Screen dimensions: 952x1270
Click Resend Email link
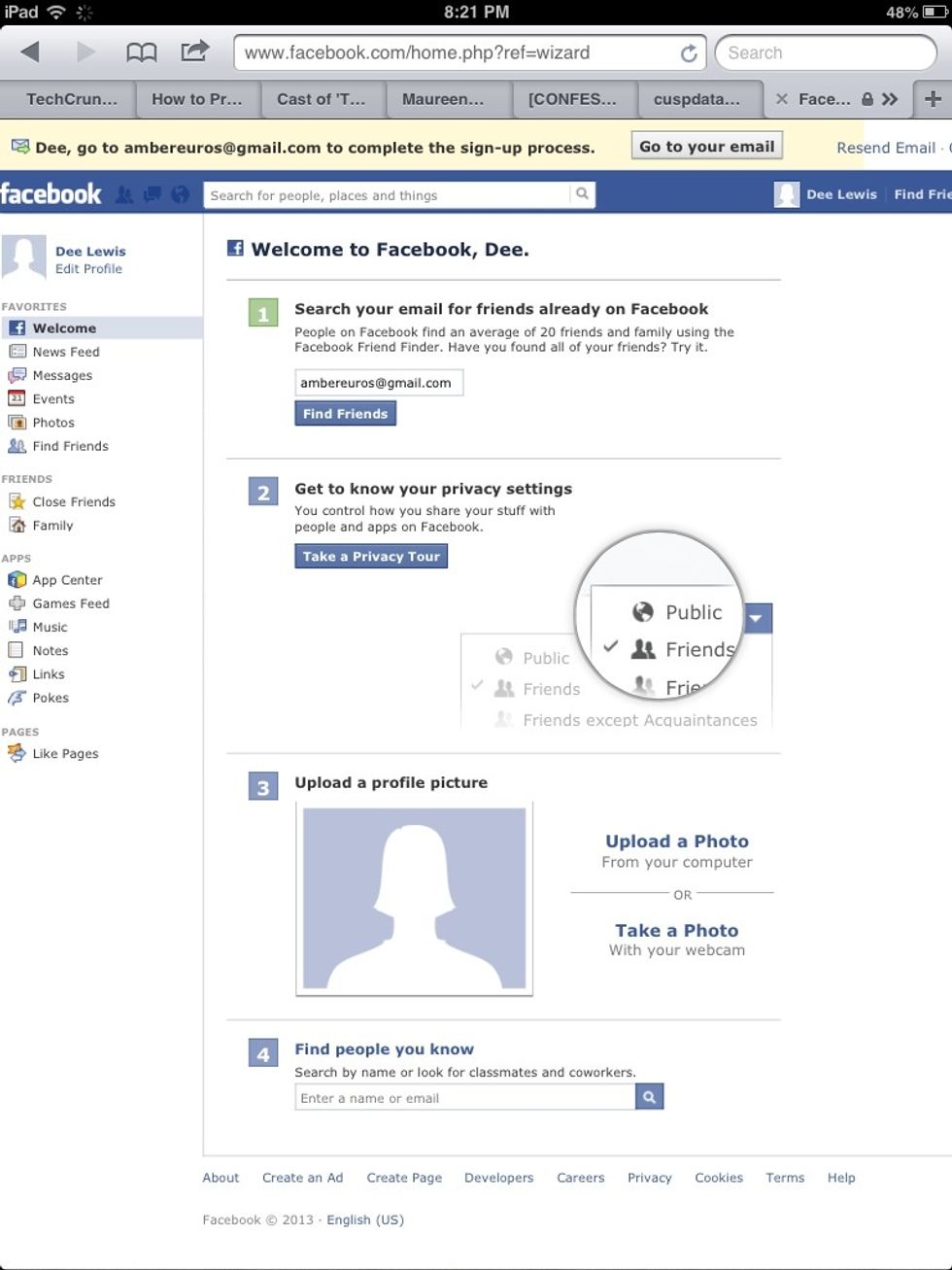pyautogui.click(x=886, y=148)
